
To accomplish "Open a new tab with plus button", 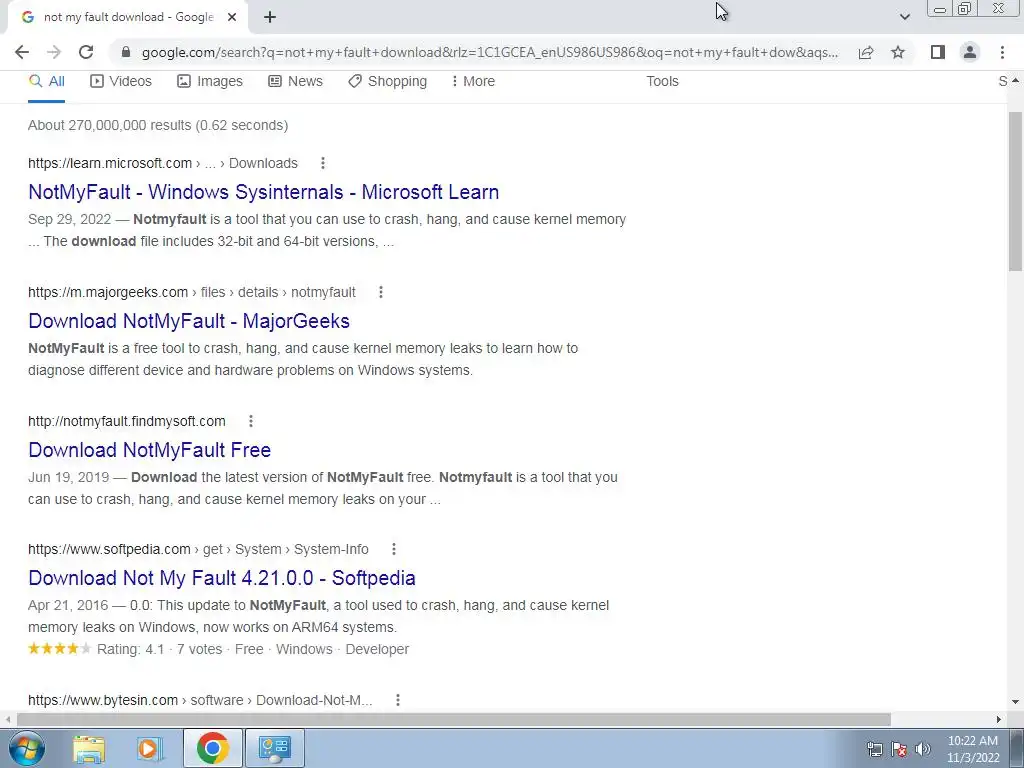I will click(270, 18).
